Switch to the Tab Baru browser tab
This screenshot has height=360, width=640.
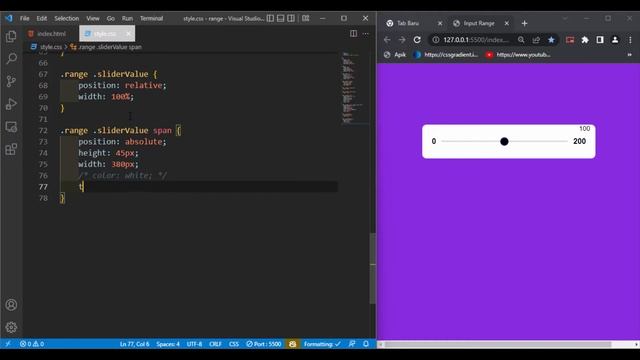(408, 24)
